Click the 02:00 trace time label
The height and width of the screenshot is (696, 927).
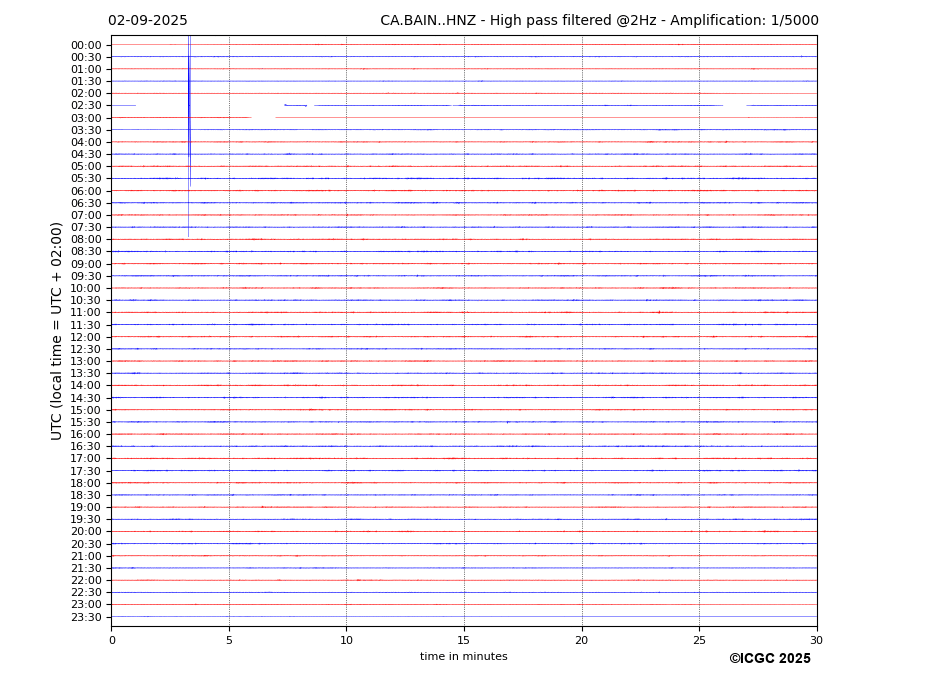point(86,93)
